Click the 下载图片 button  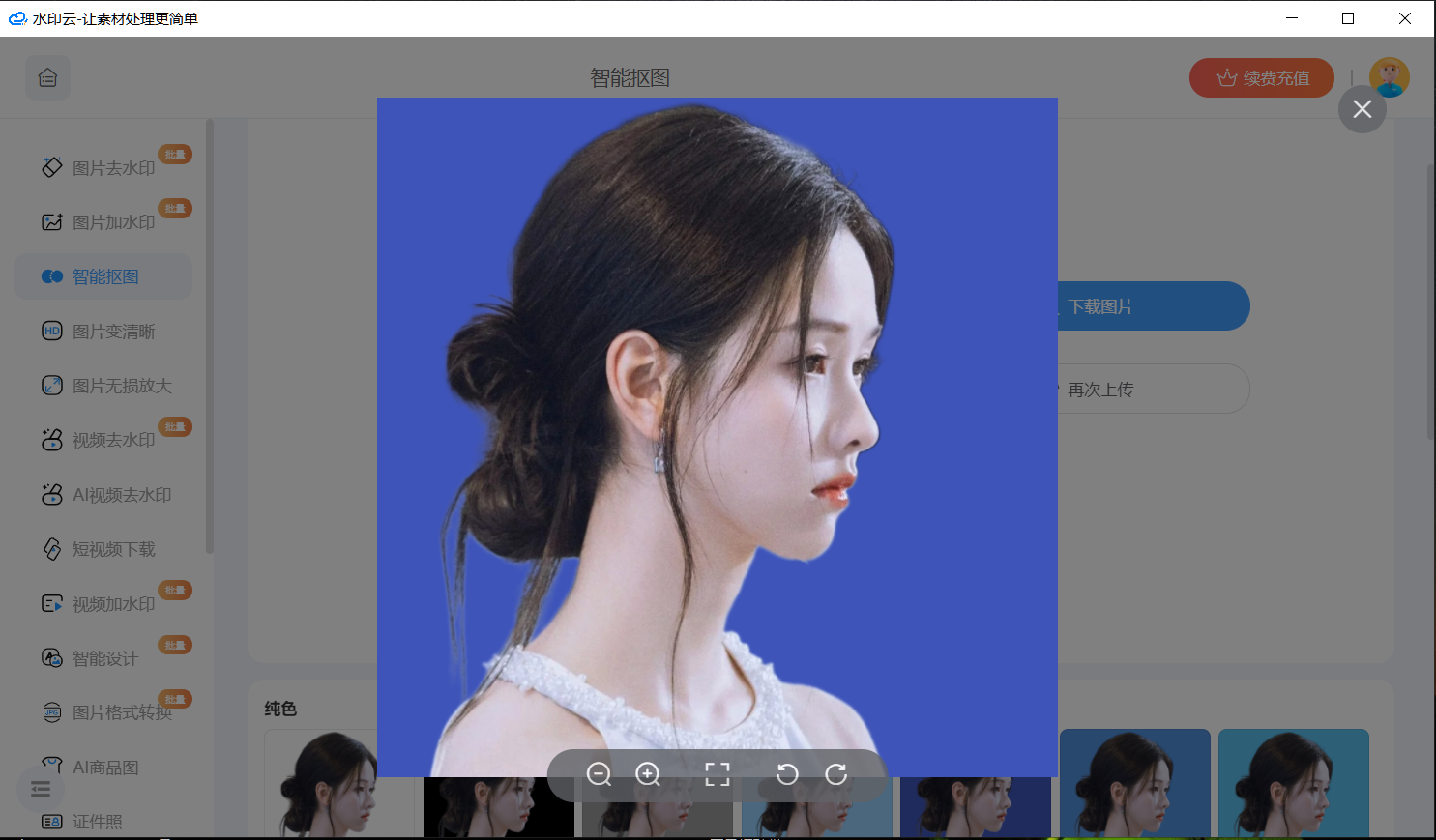pos(1151,306)
